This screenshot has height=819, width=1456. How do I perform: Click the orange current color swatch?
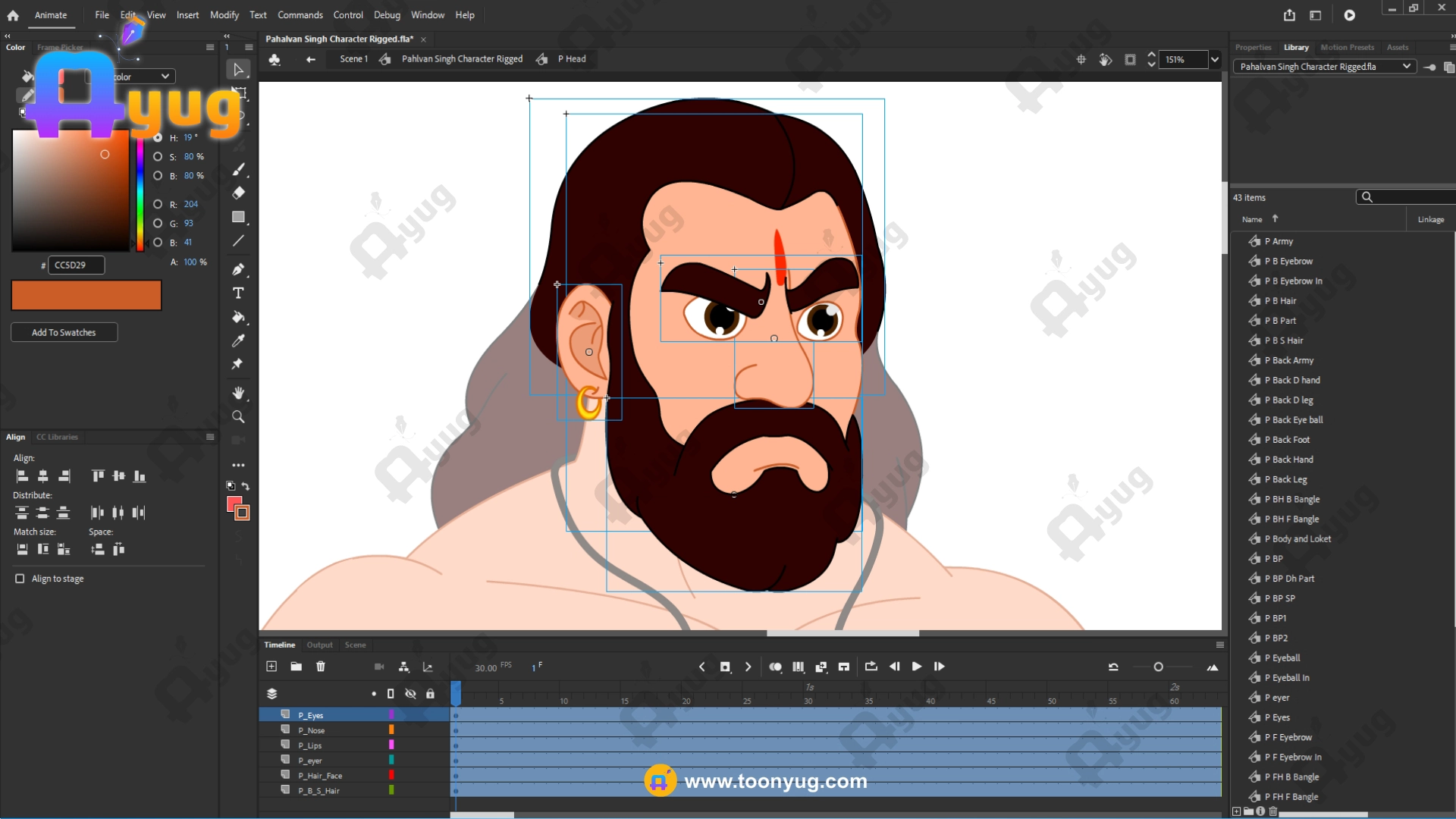point(86,295)
